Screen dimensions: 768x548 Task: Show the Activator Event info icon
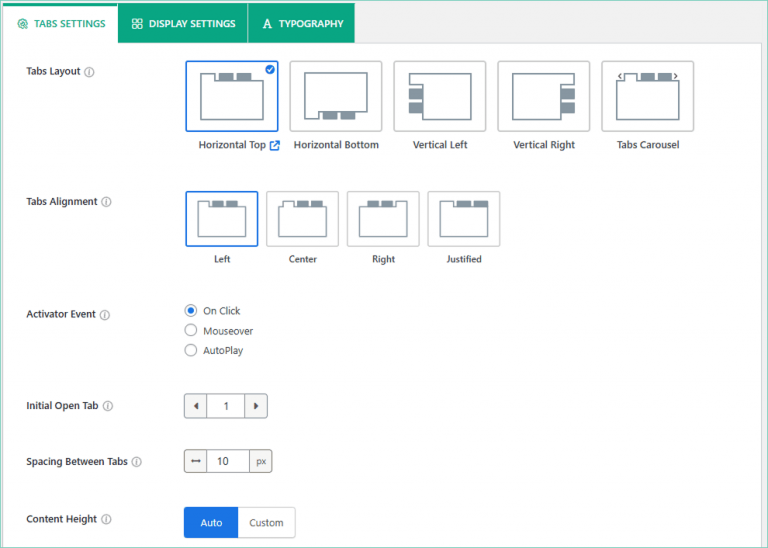tap(105, 315)
